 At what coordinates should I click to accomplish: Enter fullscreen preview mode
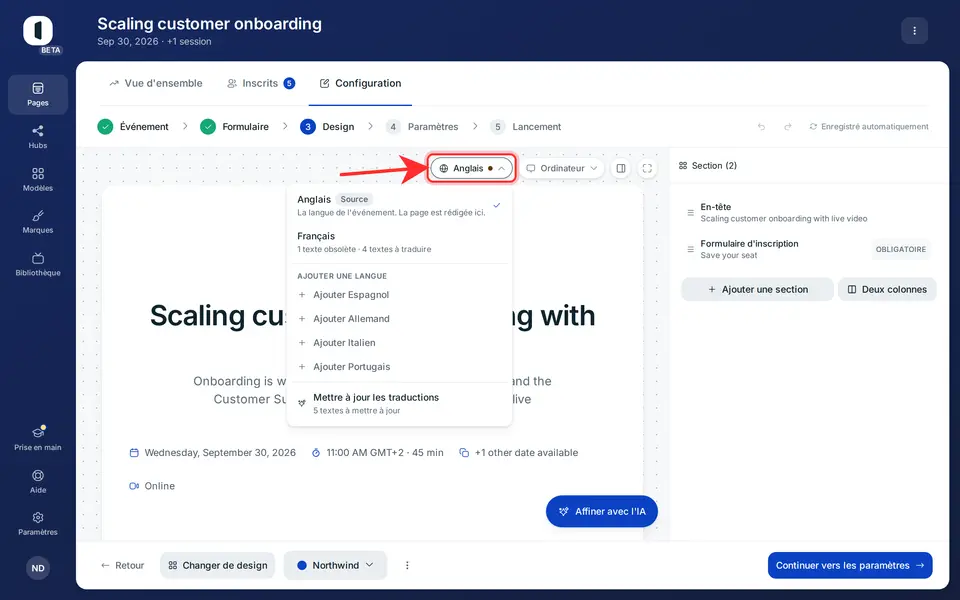647,168
